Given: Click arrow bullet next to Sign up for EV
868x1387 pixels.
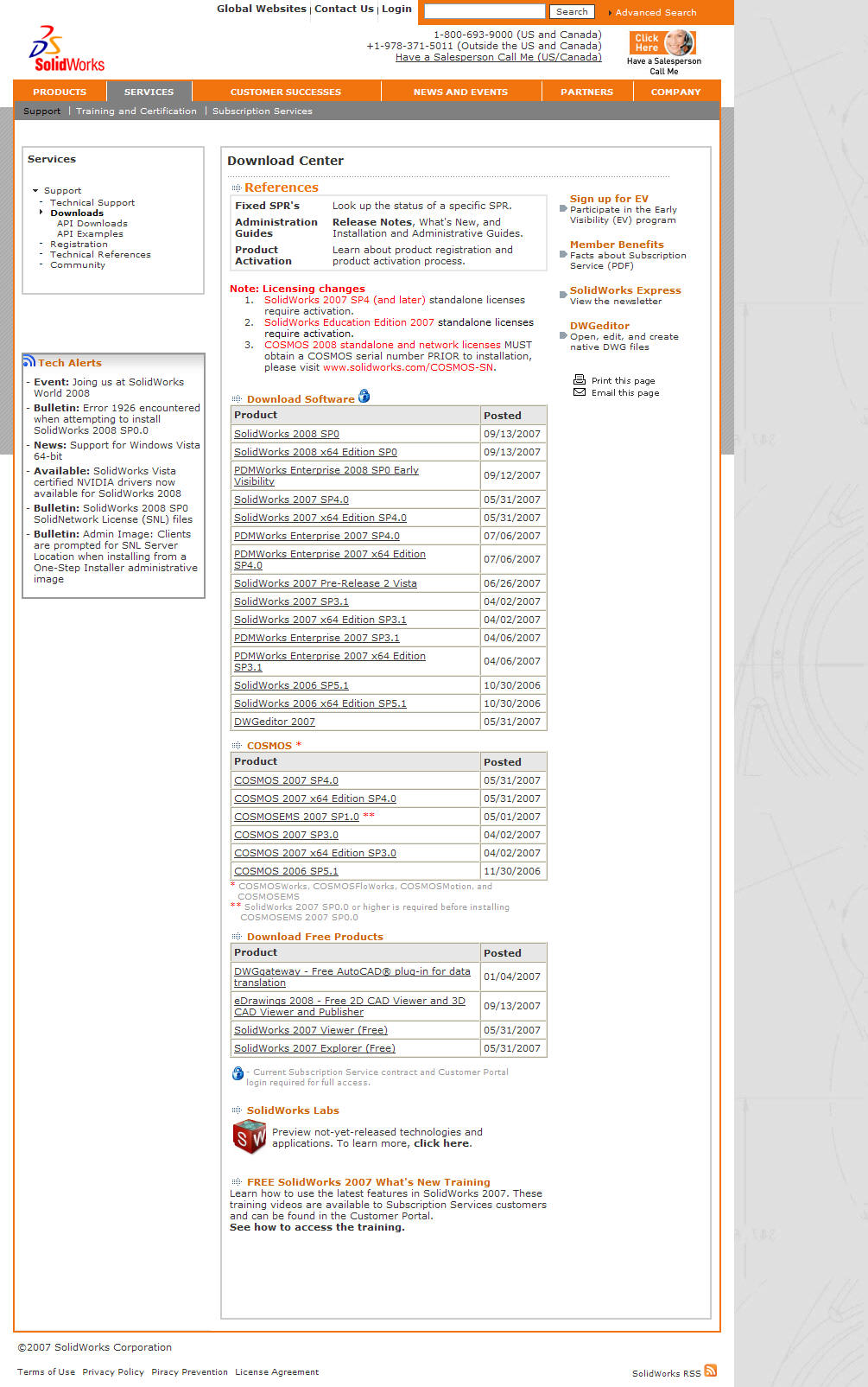Looking at the screenshot, I should 563,208.
